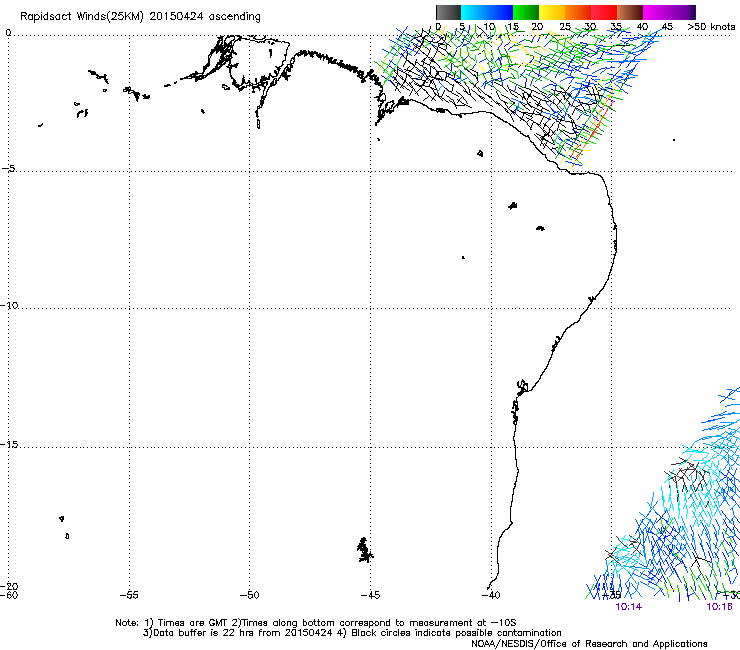740x650 pixels.
Task: Click the green 15–20 knots legend swatch
Action: [x=525, y=12]
